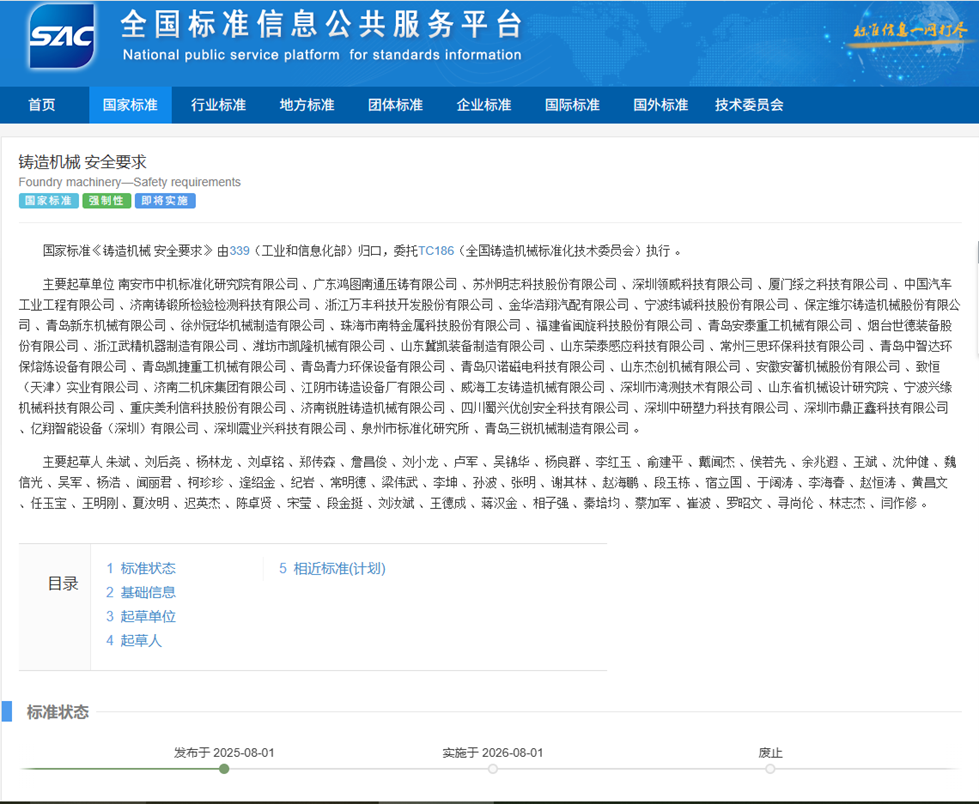Click the 发布于 2025-08-01 label
The height and width of the screenshot is (804, 979).
(224, 753)
